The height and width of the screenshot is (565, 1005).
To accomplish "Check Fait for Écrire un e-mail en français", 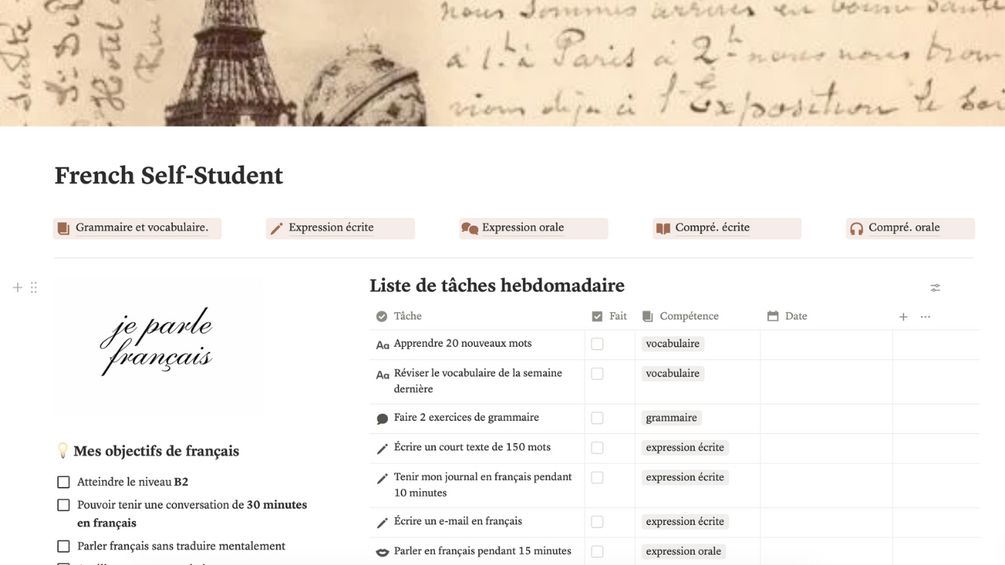I will [597, 521].
